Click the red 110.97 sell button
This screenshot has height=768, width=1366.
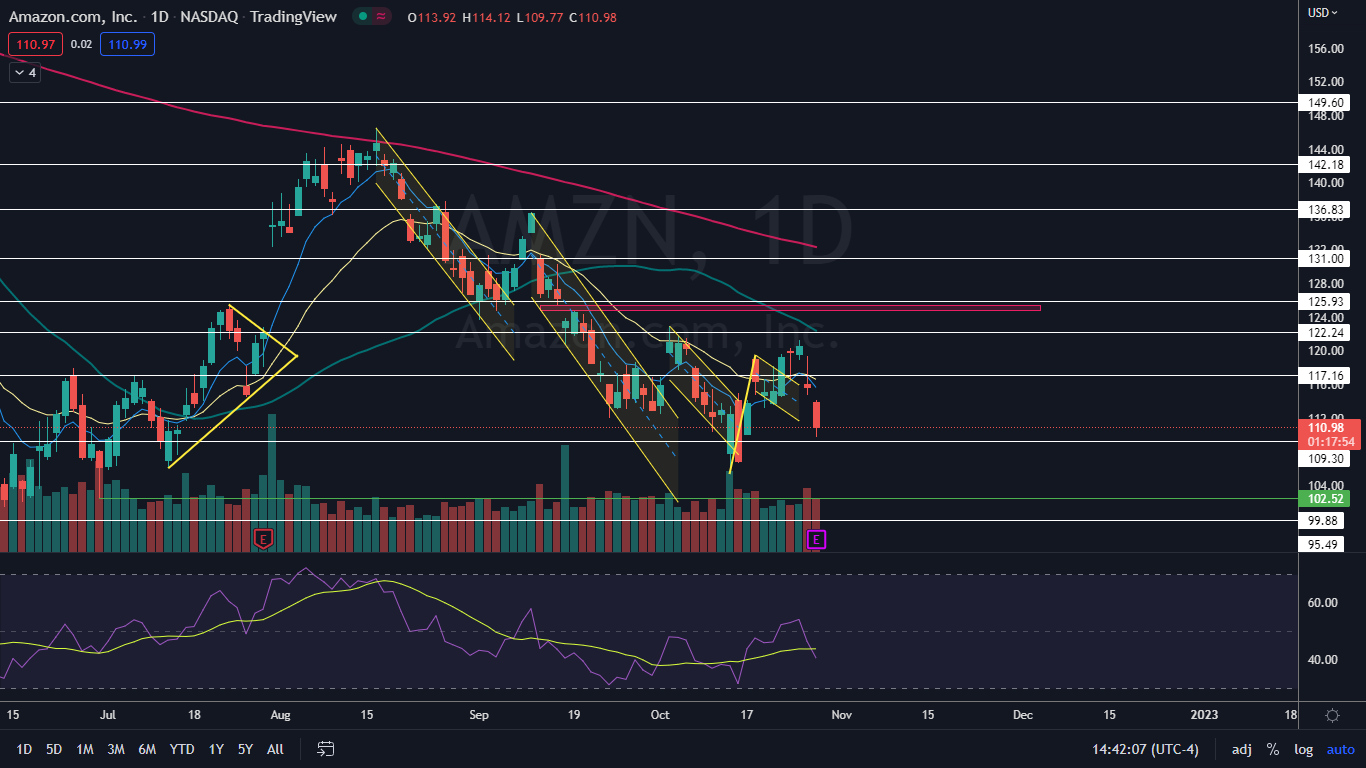pyautogui.click(x=35, y=44)
